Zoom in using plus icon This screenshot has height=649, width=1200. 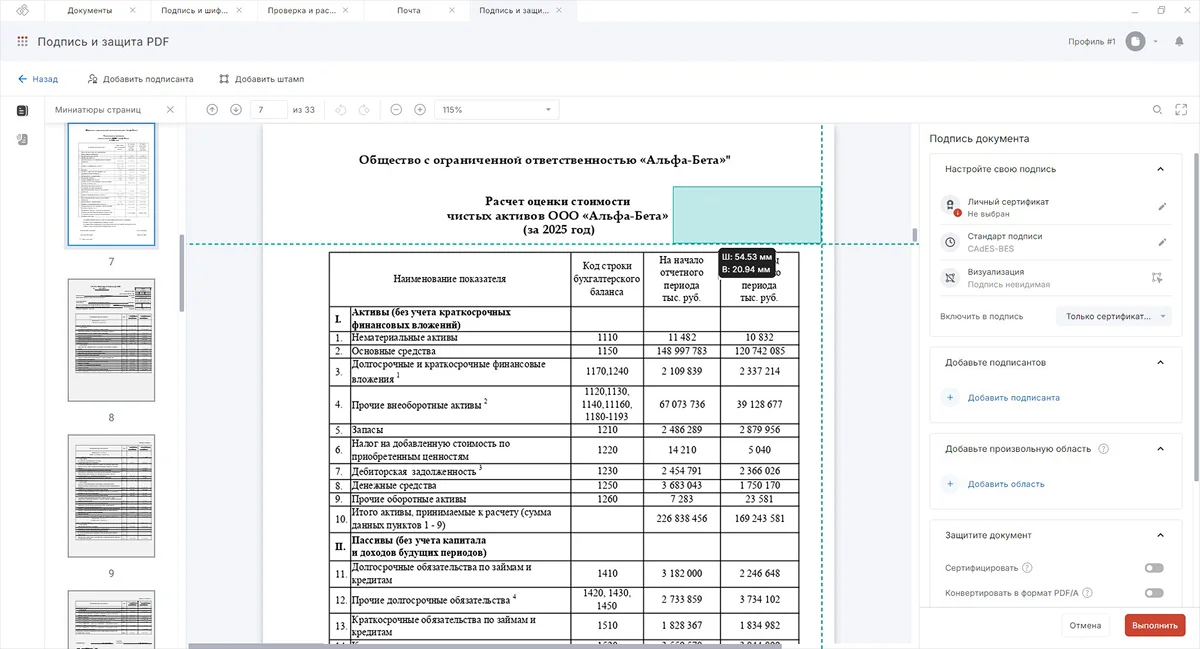[x=420, y=109]
